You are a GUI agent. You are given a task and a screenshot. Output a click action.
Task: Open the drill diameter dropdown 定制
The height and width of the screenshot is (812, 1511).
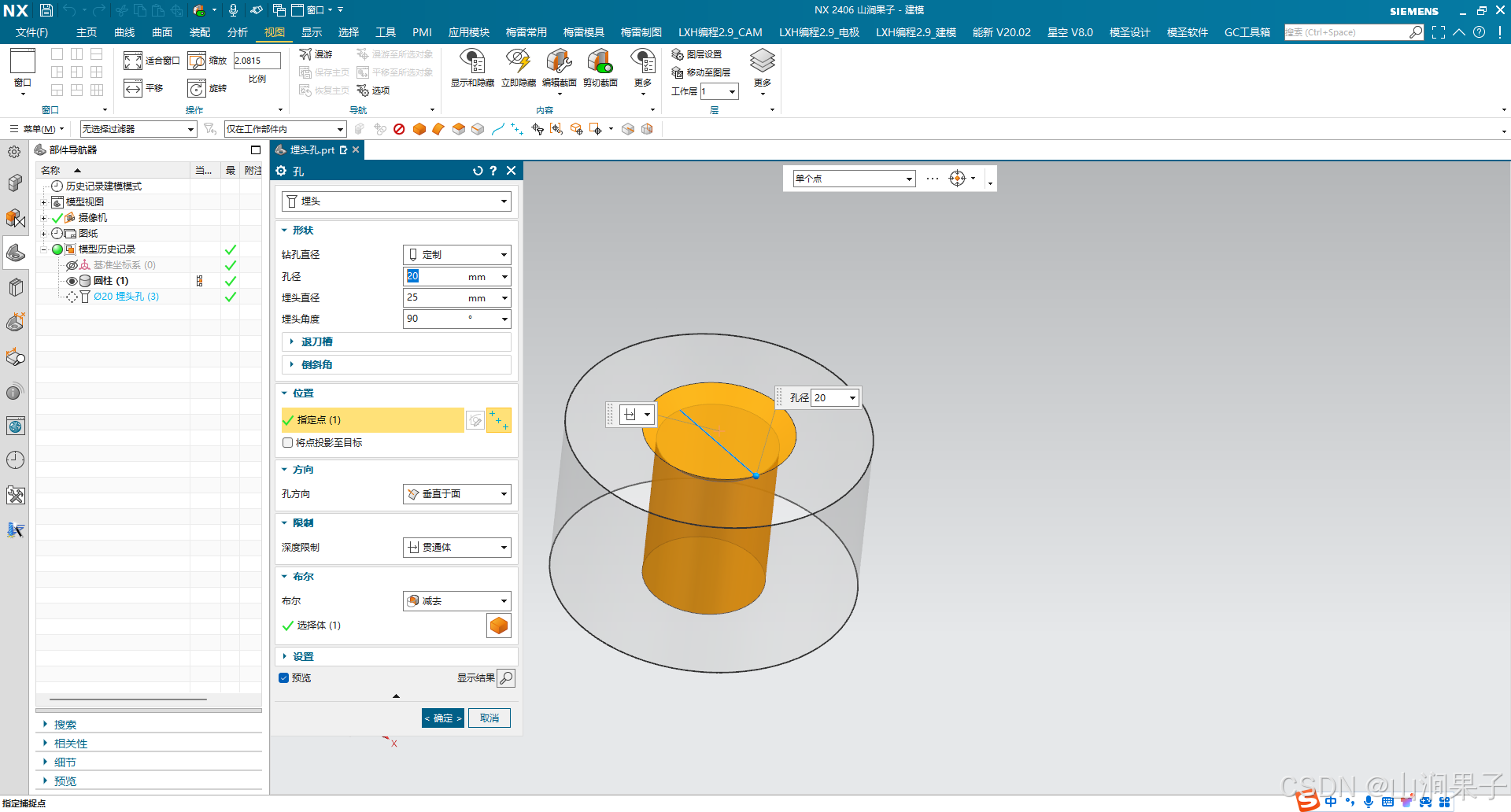pos(457,255)
